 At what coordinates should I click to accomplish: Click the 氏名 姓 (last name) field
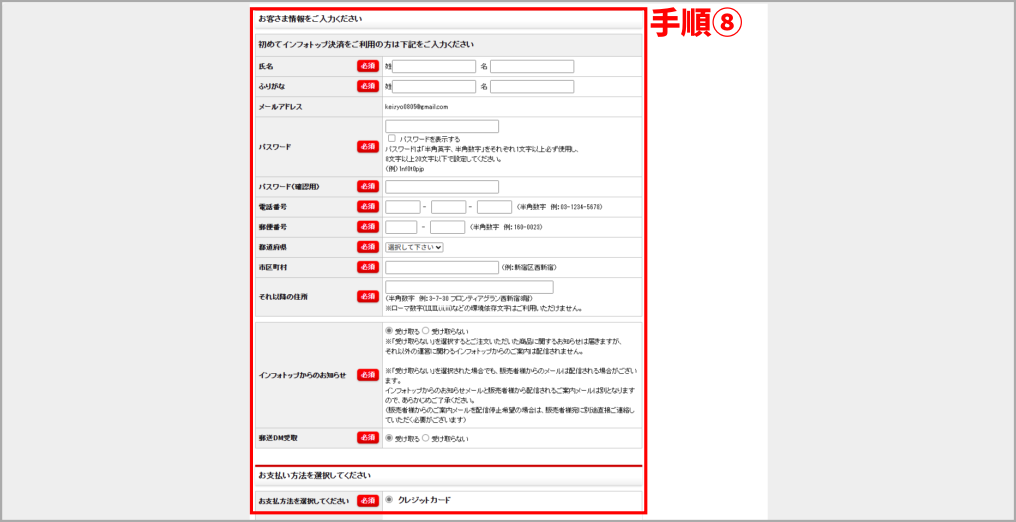[x=433, y=67]
